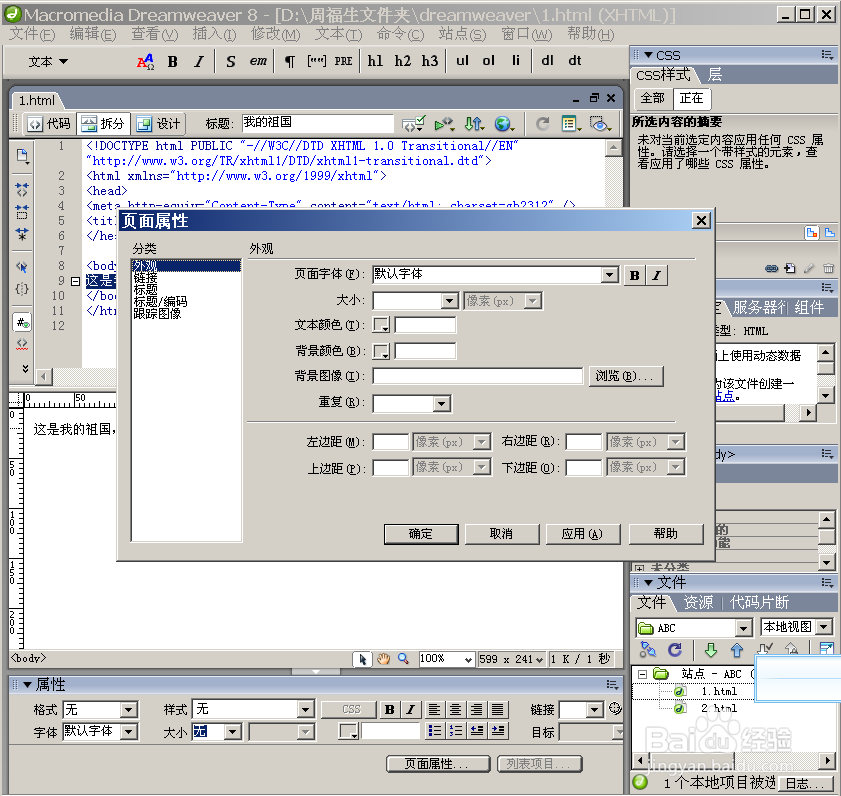This screenshot has width=841, height=796.
Task: Click the Help button in dialog
Action: [x=666, y=534]
